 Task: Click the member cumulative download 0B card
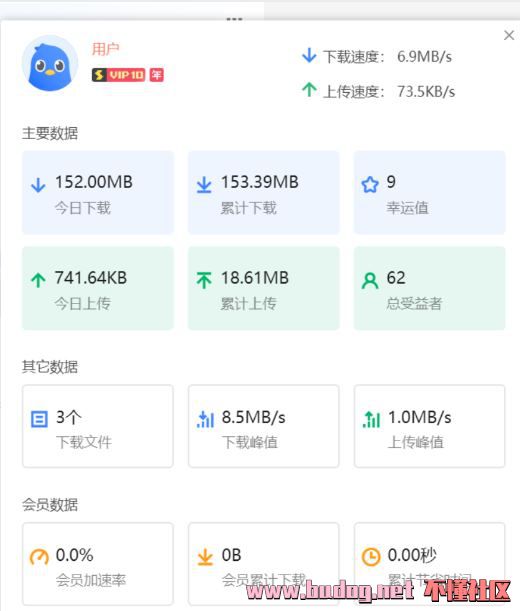click(264, 564)
